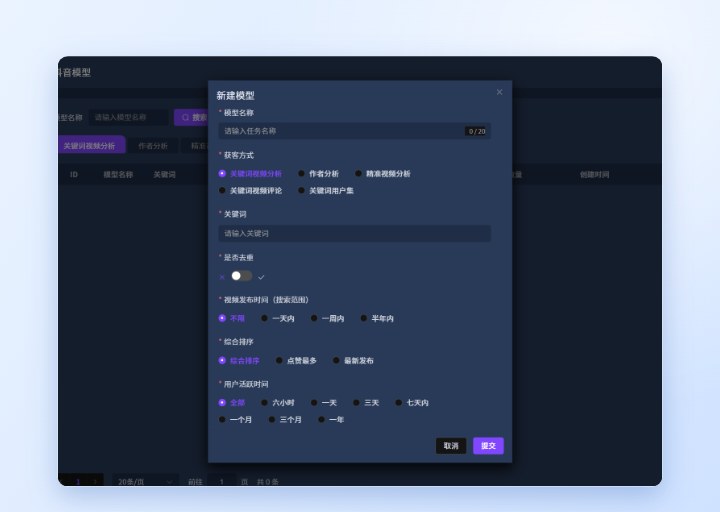Submit the form with 提交 button
This screenshot has width=720, height=512.
tap(488, 446)
